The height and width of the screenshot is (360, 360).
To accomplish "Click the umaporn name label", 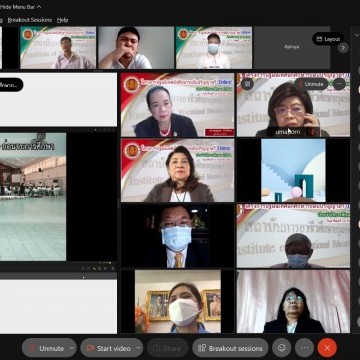I will (x=288, y=132).
